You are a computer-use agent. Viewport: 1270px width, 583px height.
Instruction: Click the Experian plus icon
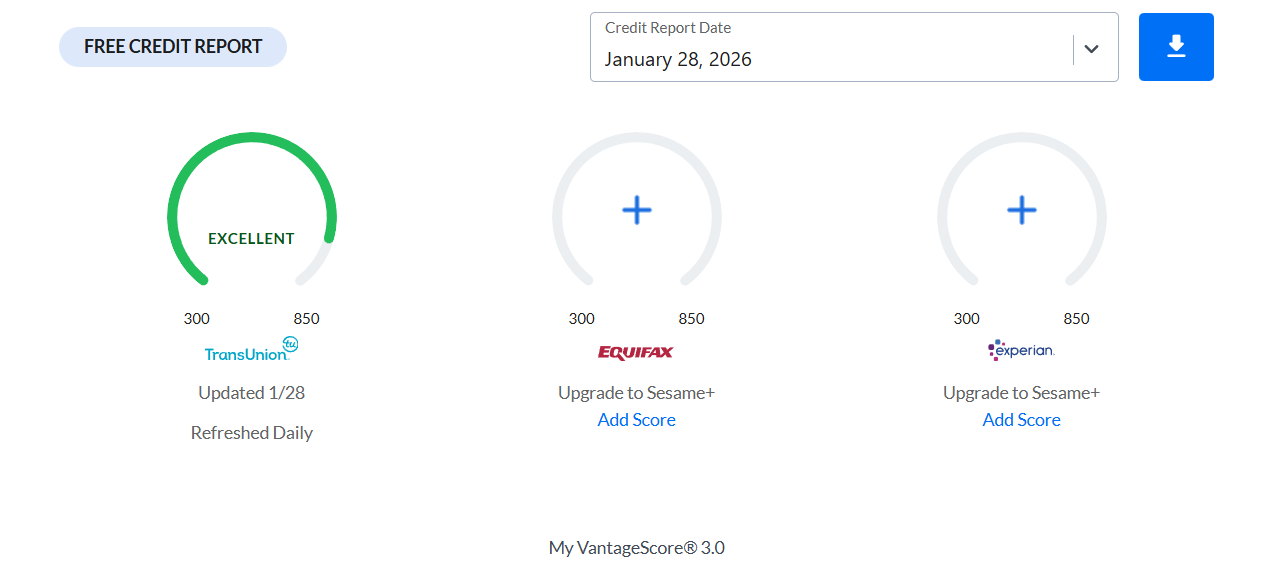[1021, 210]
